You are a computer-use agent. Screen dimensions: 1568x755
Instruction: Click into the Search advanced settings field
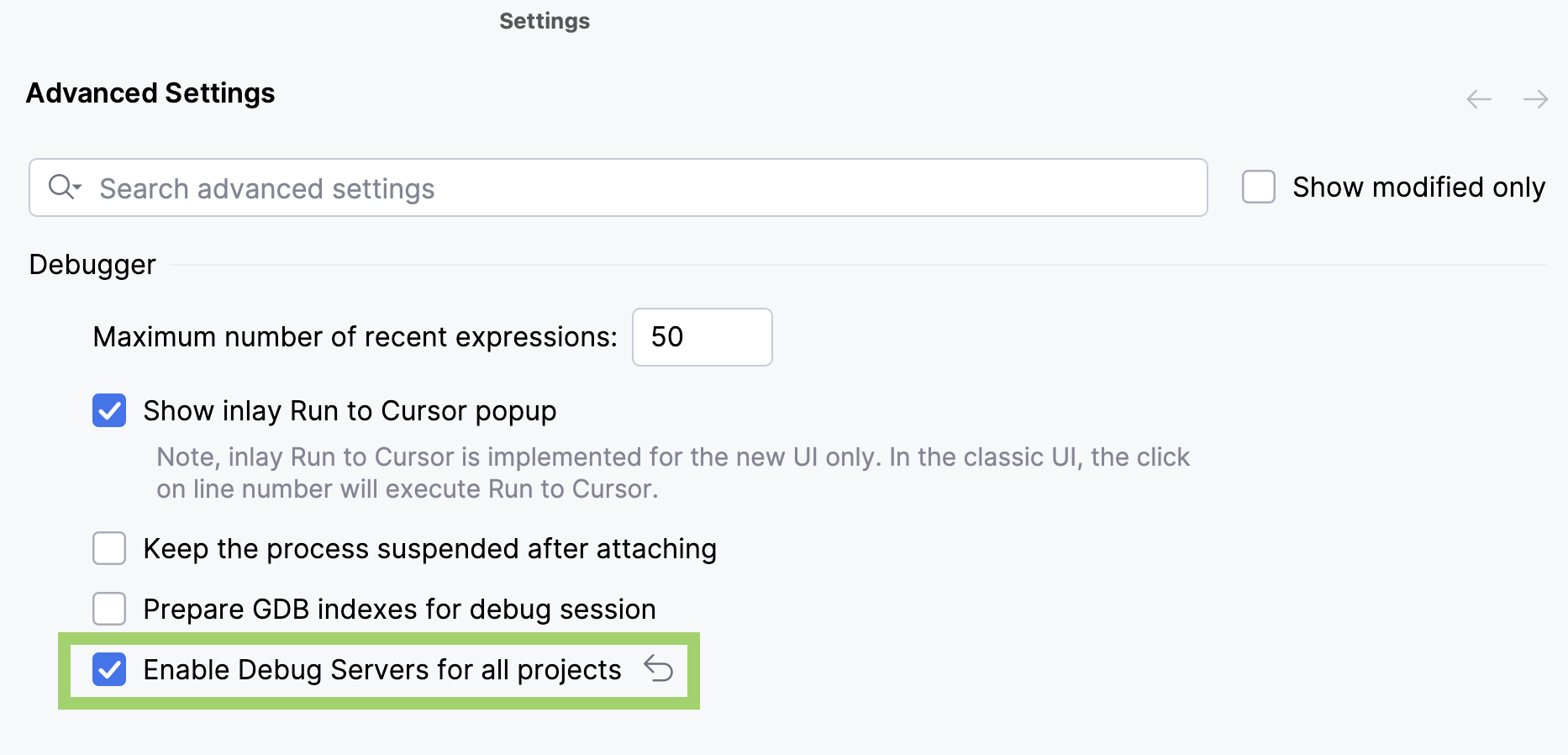pos(588,187)
